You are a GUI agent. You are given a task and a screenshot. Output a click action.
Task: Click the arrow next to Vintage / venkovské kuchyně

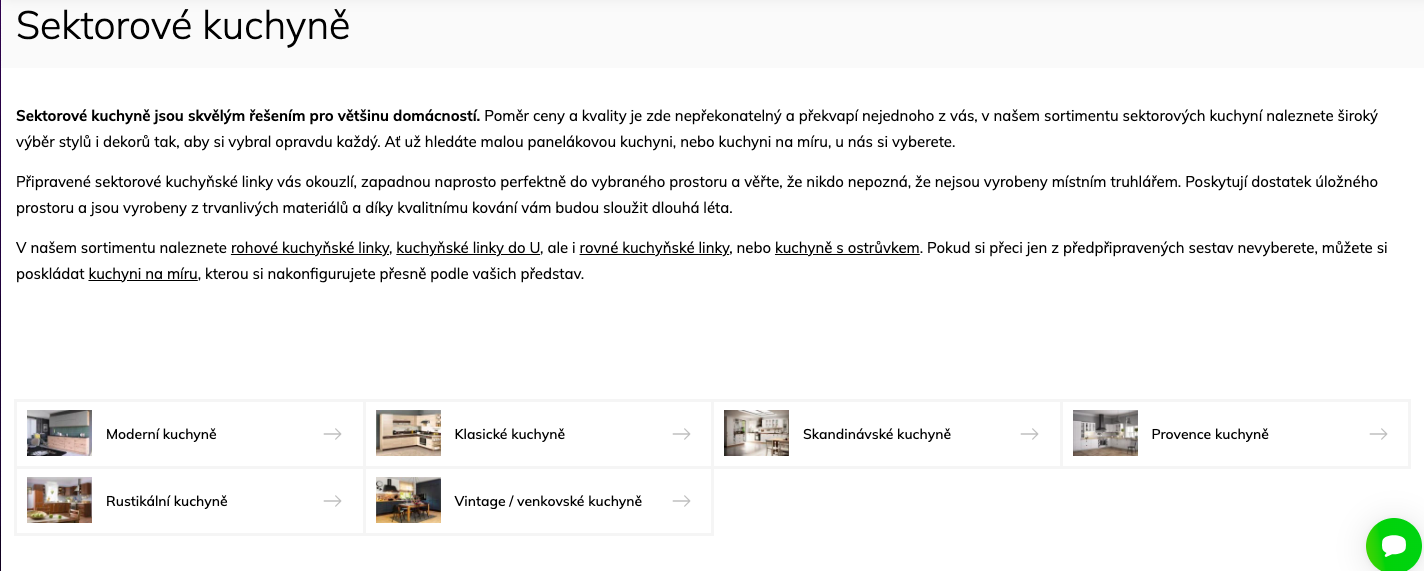(x=681, y=501)
